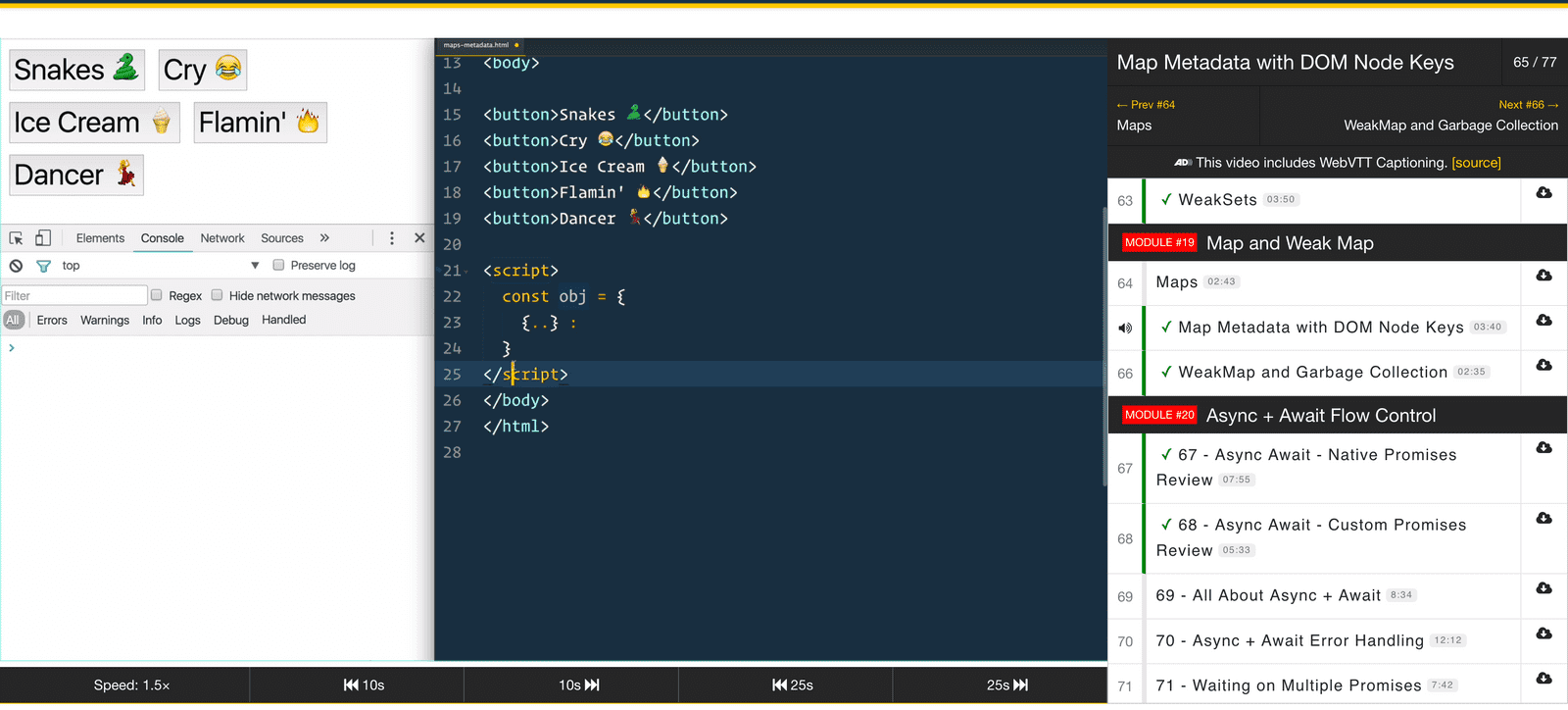Skip forward 10 seconds
The height and width of the screenshot is (710, 1568).
click(570, 685)
